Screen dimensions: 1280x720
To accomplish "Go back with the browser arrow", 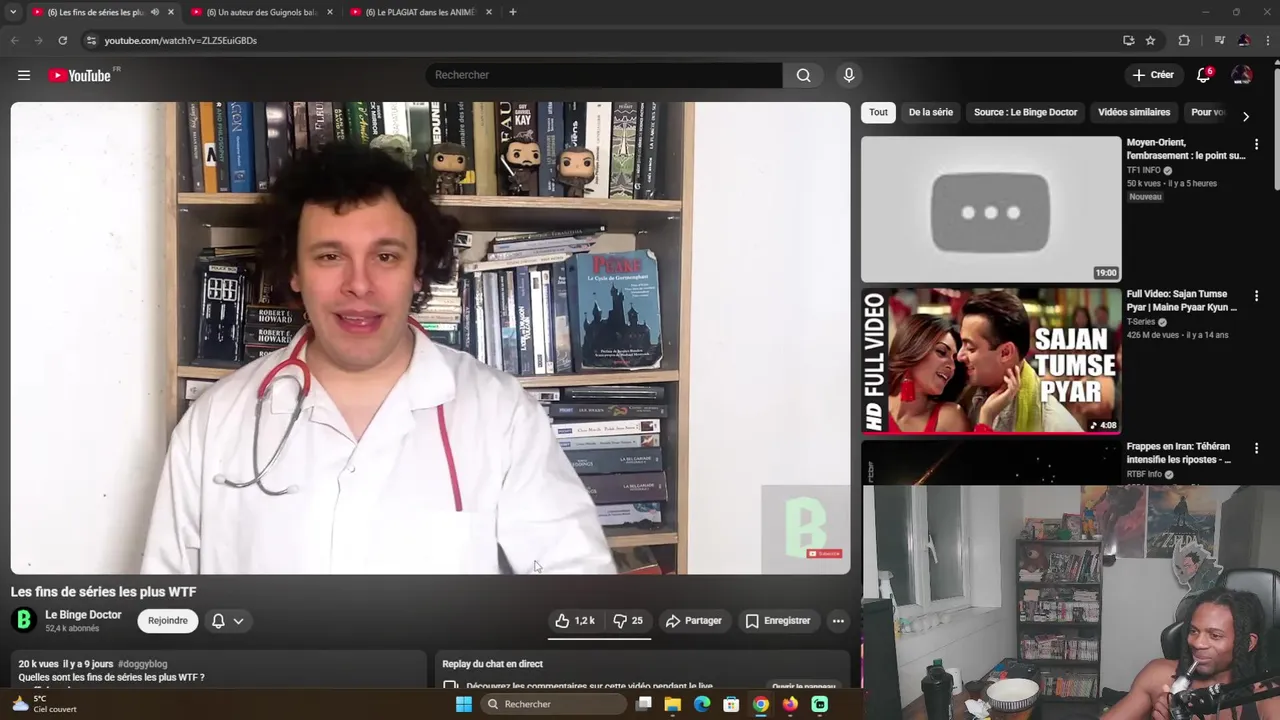I will (x=14, y=40).
